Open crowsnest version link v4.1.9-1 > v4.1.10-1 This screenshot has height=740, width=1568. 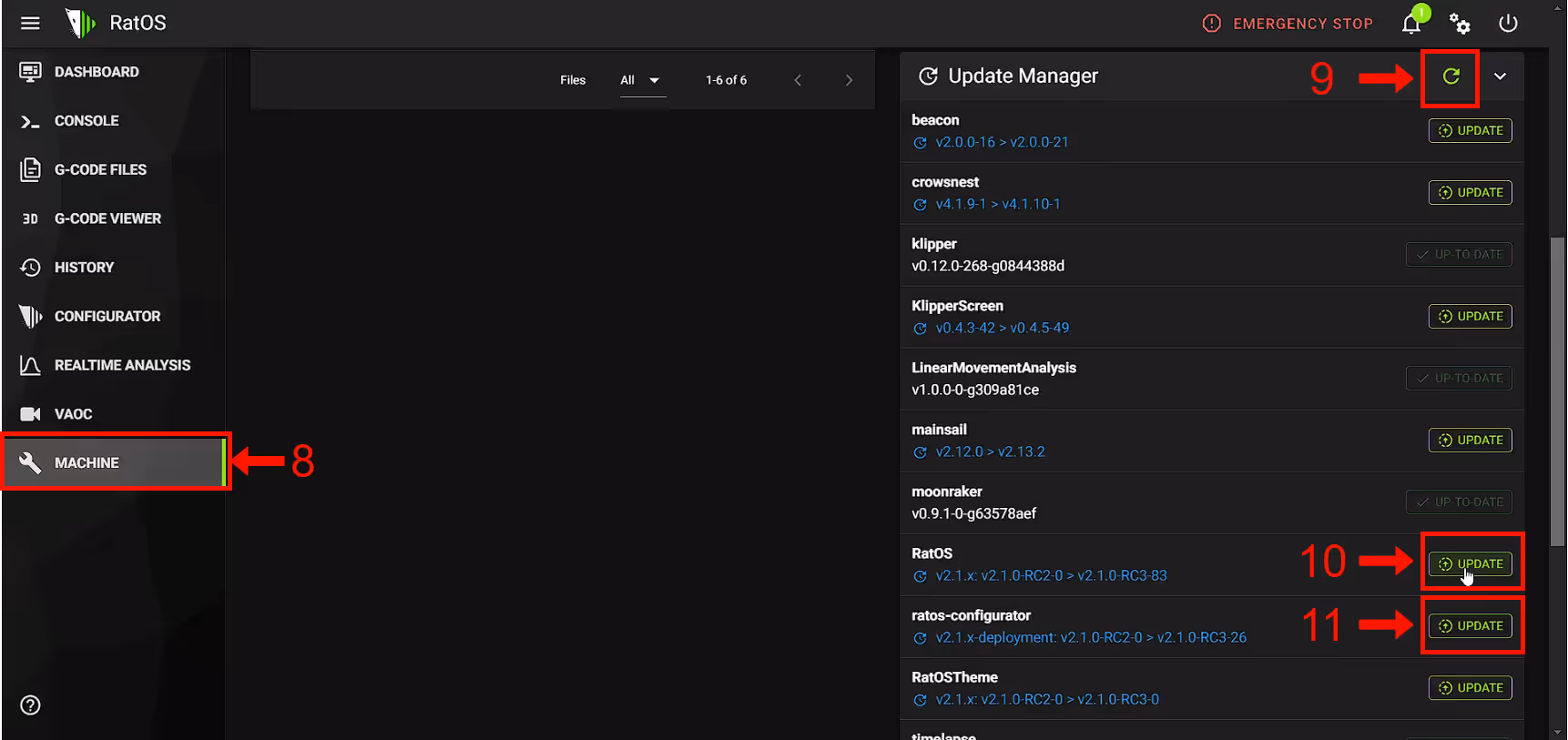(998, 204)
